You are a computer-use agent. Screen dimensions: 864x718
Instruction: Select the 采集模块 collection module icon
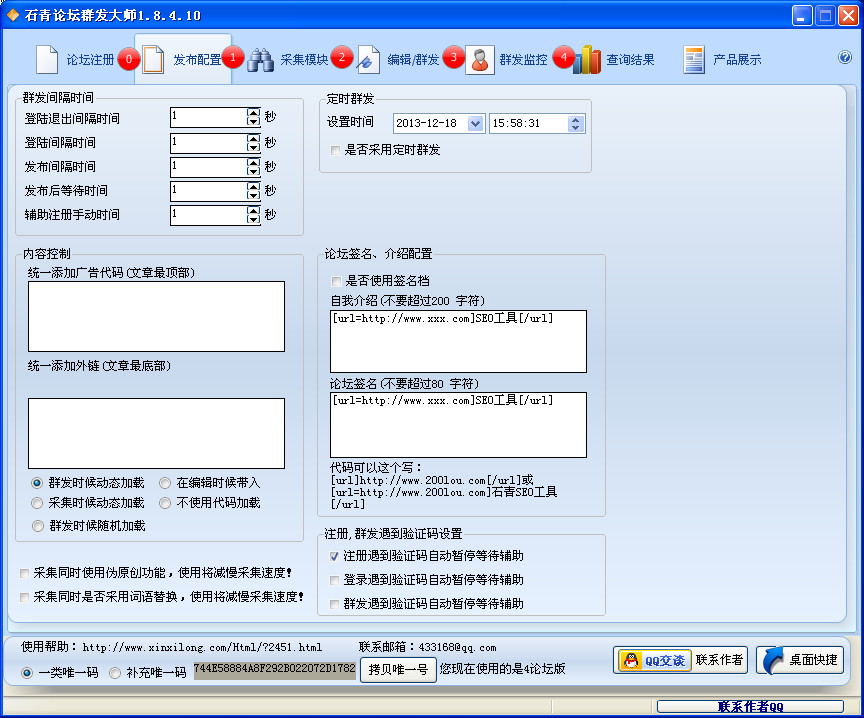tap(259, 58)
